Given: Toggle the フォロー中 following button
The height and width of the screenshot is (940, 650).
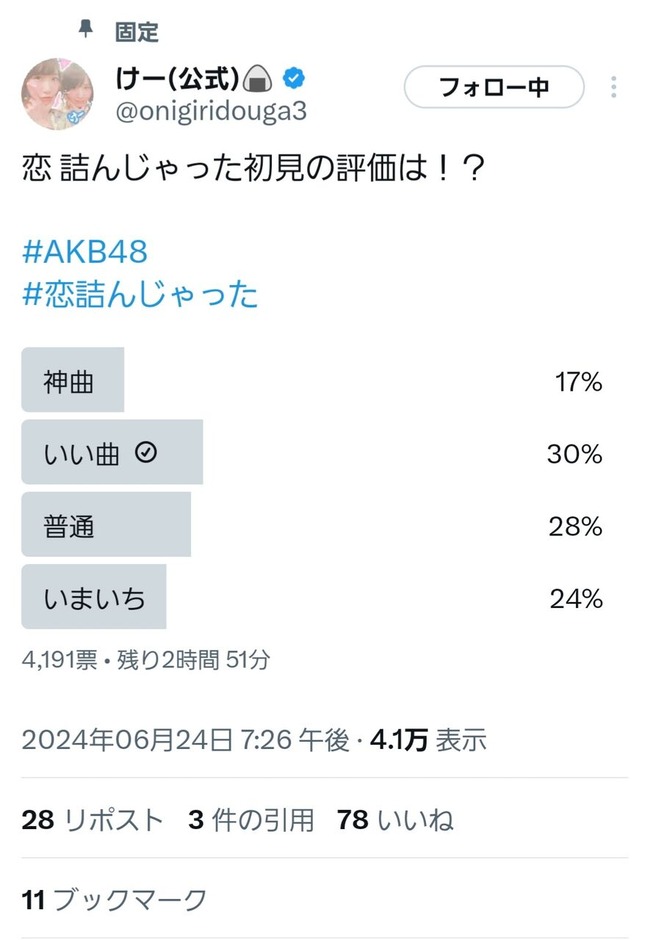Looking at the screenshot, I should click(x=493, y=87).
